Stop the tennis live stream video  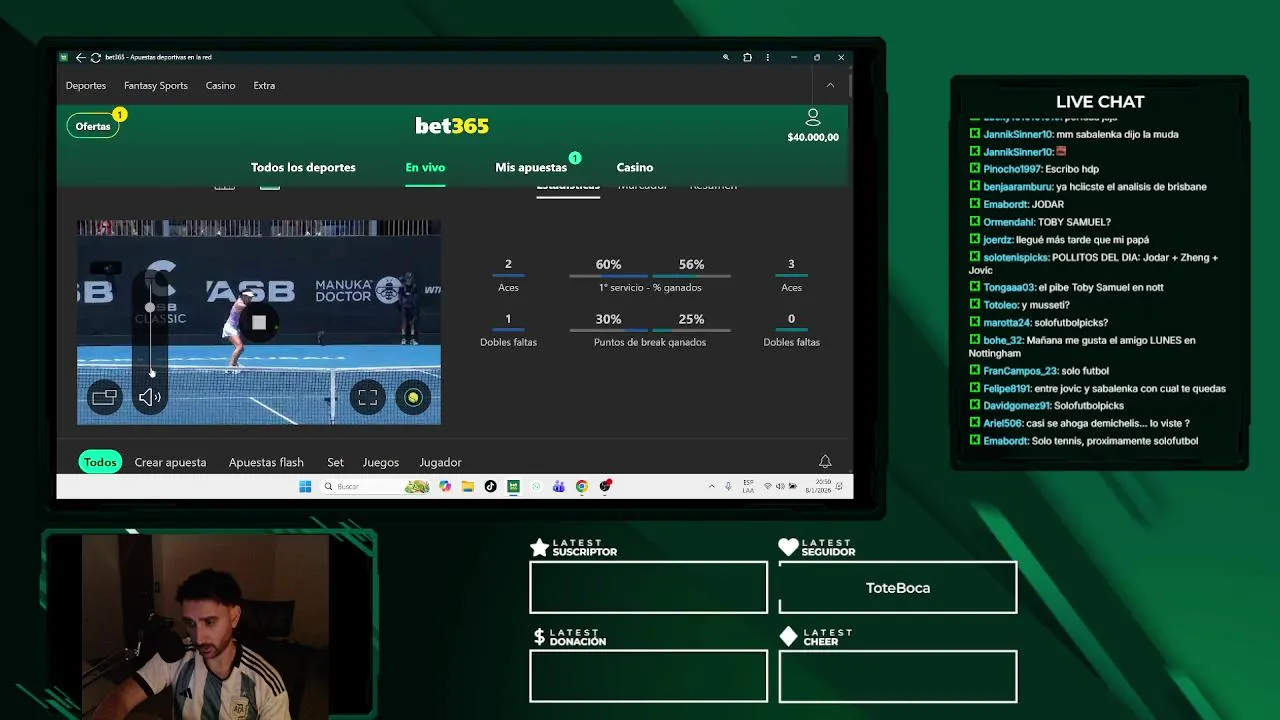click(259, 322)
